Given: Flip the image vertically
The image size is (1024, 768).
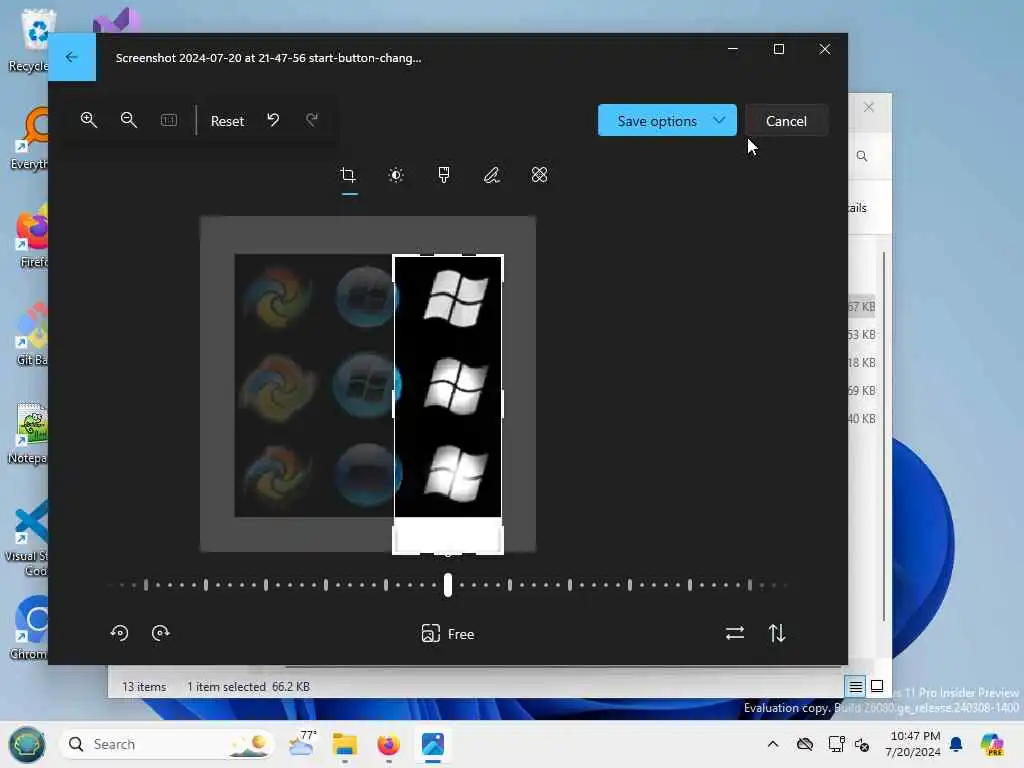Looking at the screenshot, I should tap(776, 633).
